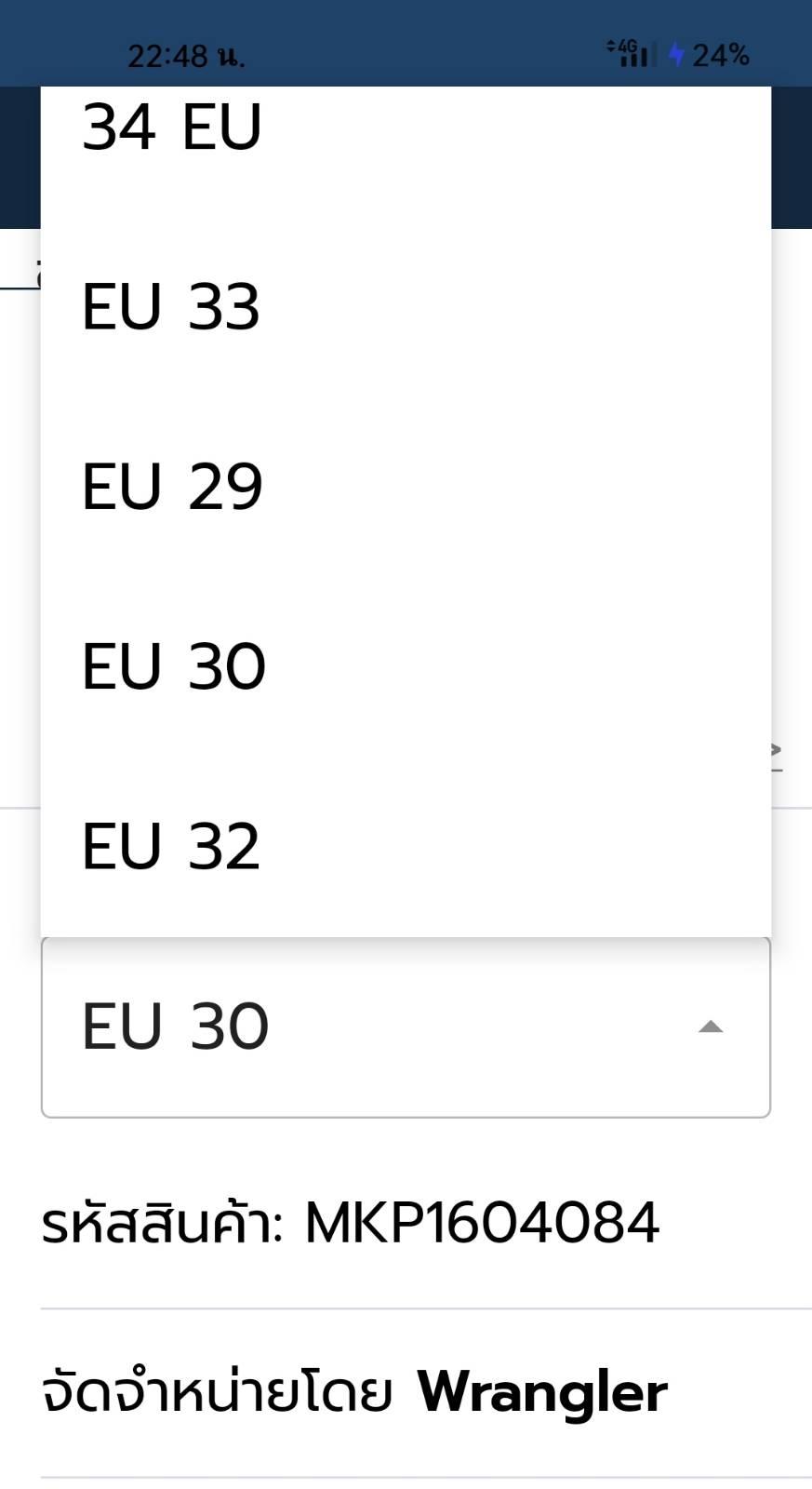This screenshot has width=812, height=1489.
Task: Collapse the size dropdown using its arrow
Action: pyautogui.click(x=711, y=1026)
